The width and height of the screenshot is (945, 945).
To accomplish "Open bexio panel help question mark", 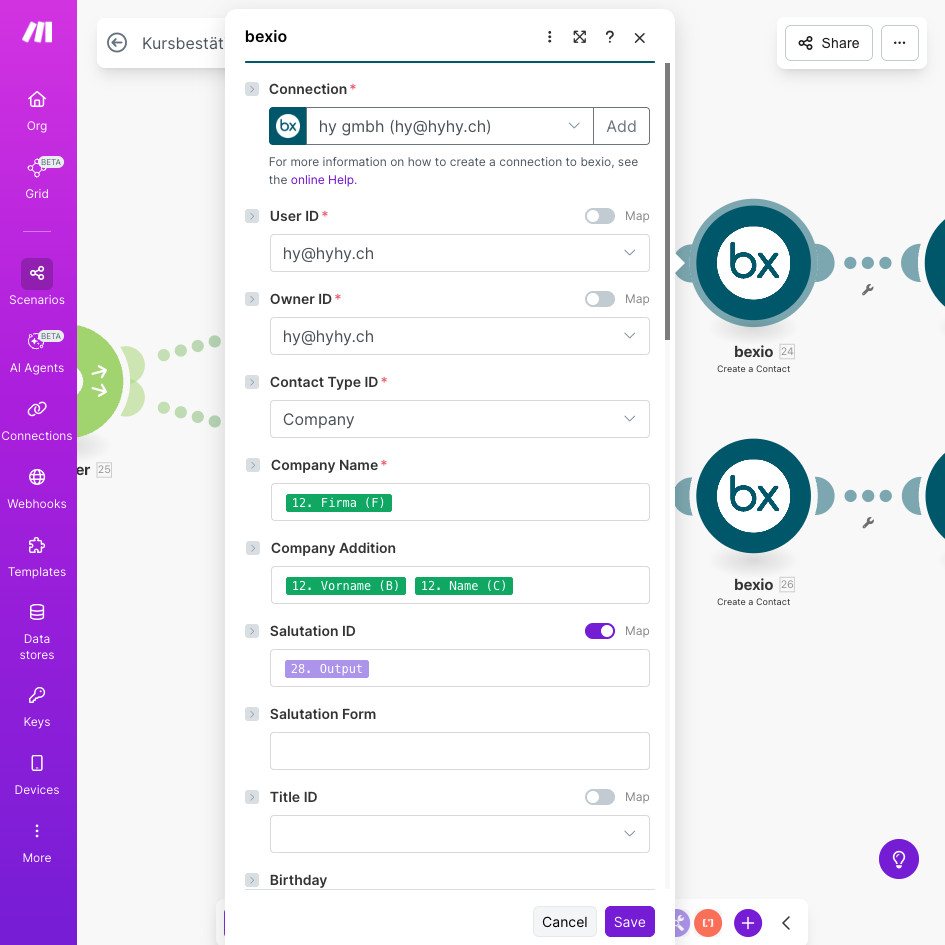I will click(x=609, y=37).
